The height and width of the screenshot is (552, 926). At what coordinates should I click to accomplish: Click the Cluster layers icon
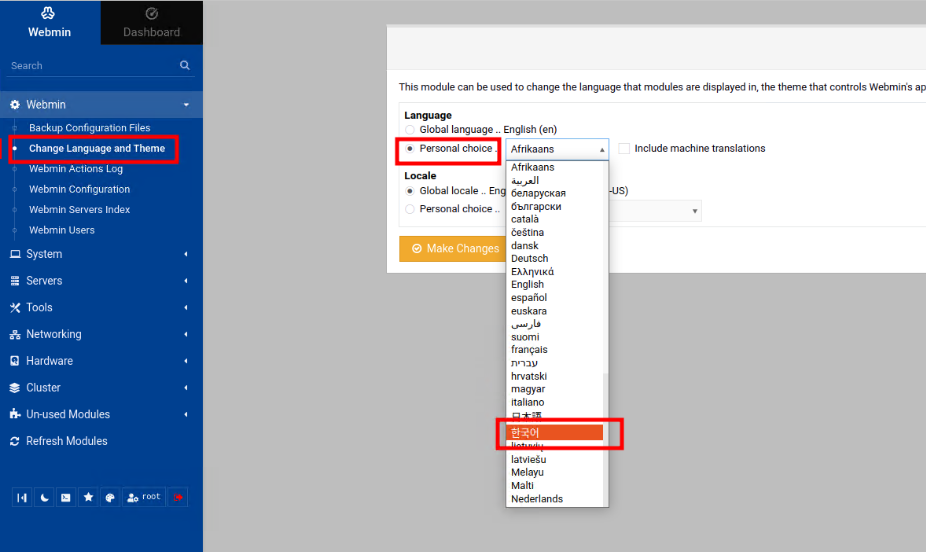click(x=15, y=388)
